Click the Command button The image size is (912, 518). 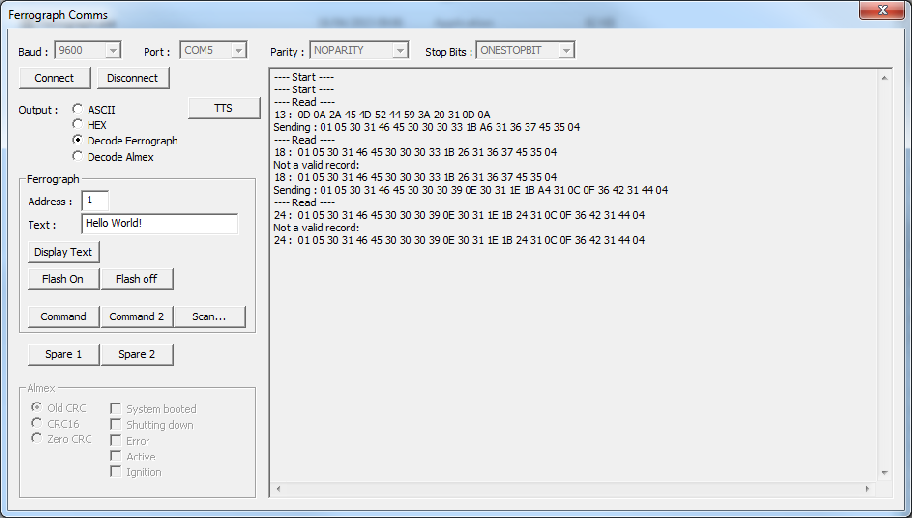[63, 317]
